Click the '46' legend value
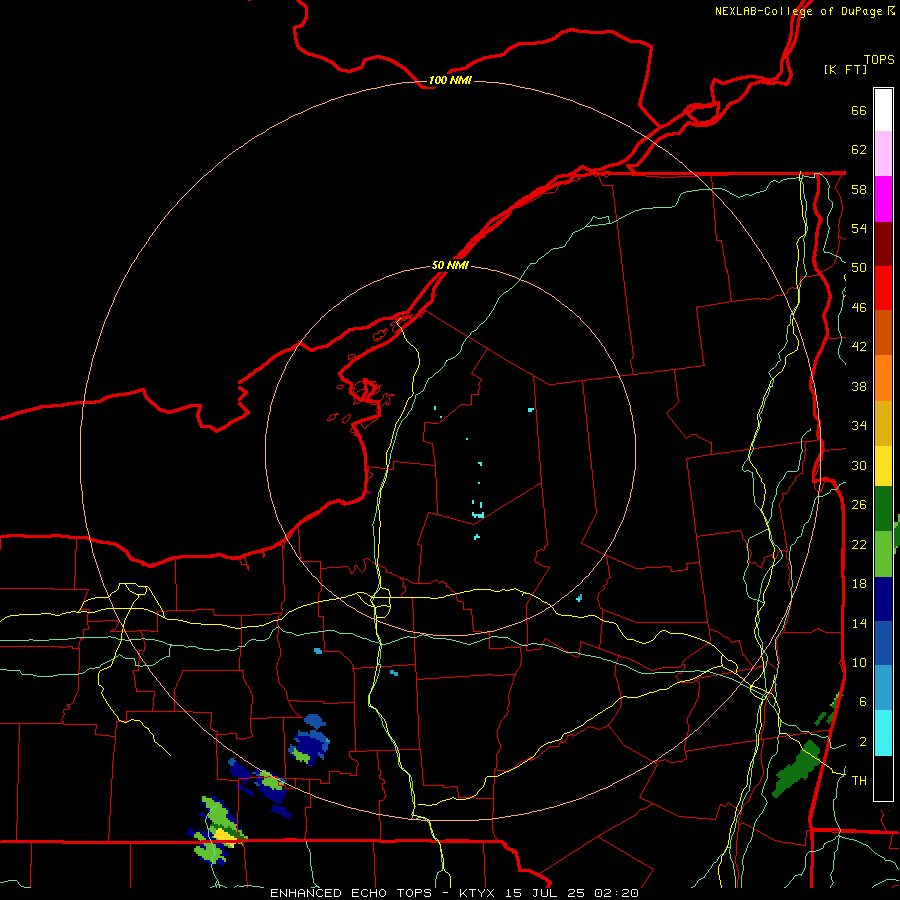900x900 pixels. (x=859, y=308)
